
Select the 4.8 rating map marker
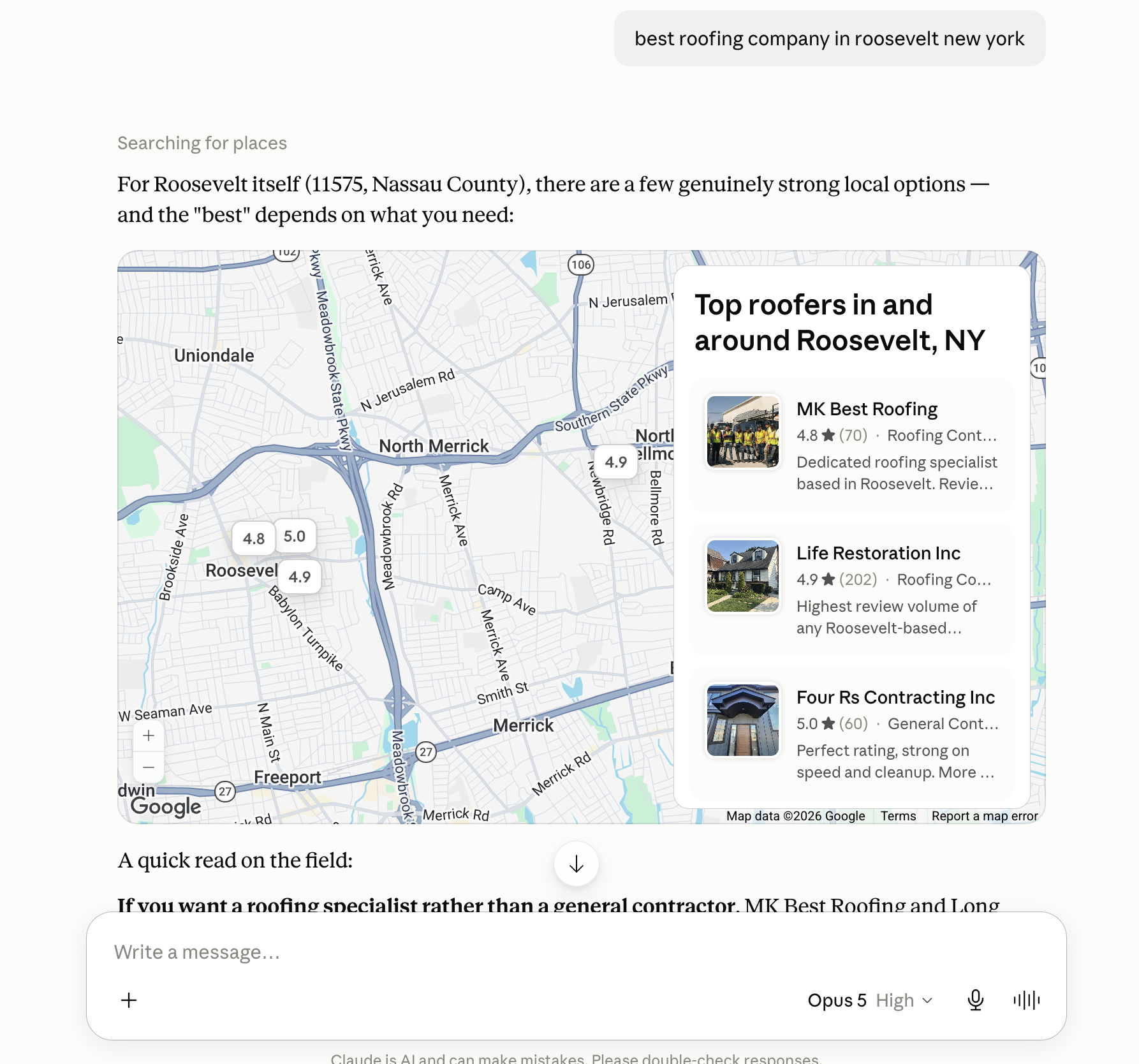254,538
